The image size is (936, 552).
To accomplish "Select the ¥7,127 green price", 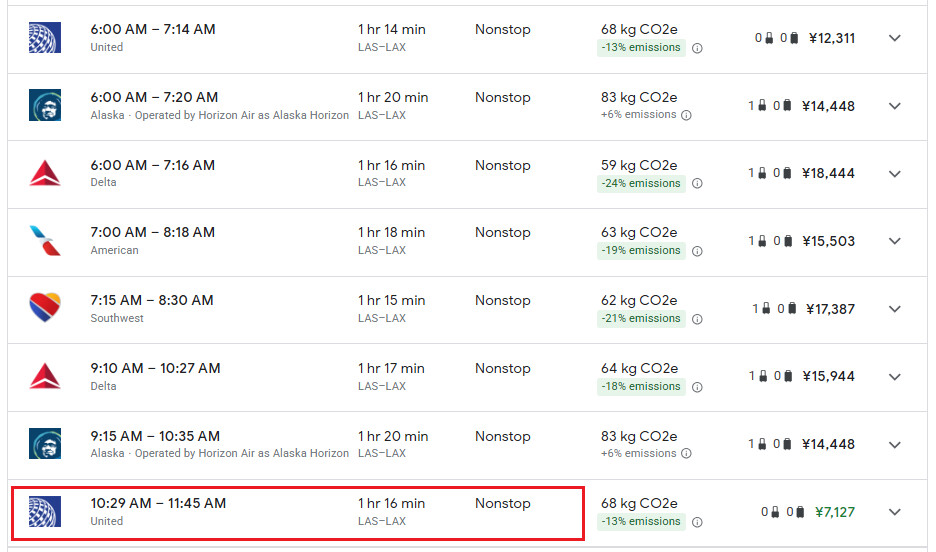I will coord(834,512).
